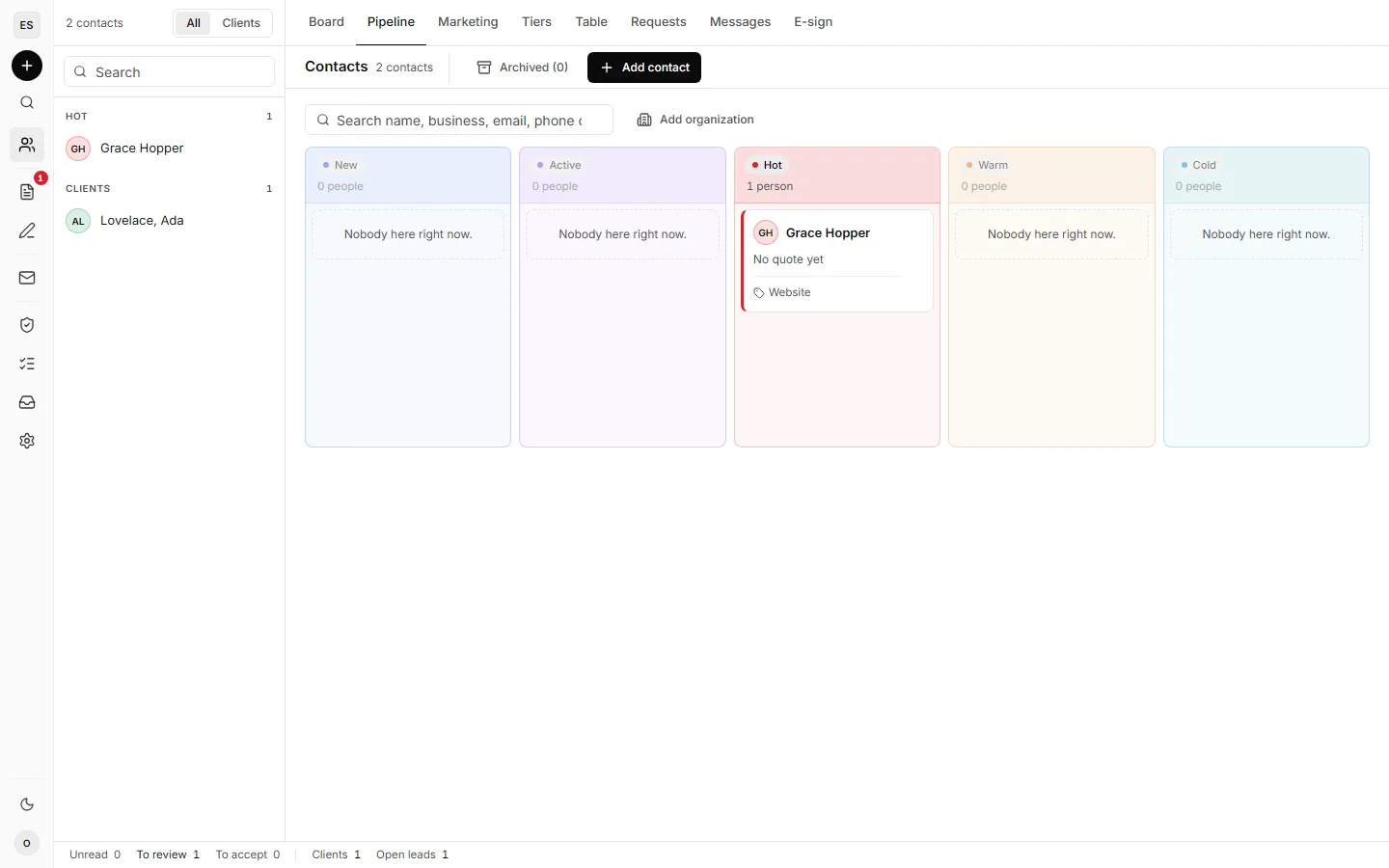Open the inbox tray icon

(27, 402)
